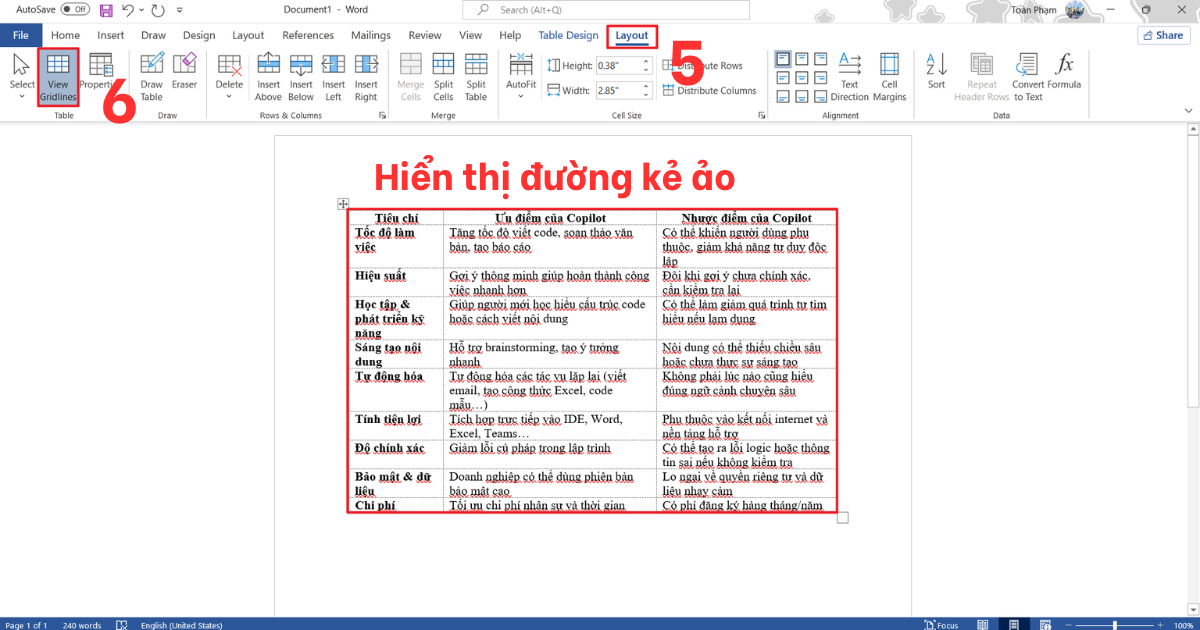Click the spelling proofing icon in status bar

click(121, 625)
